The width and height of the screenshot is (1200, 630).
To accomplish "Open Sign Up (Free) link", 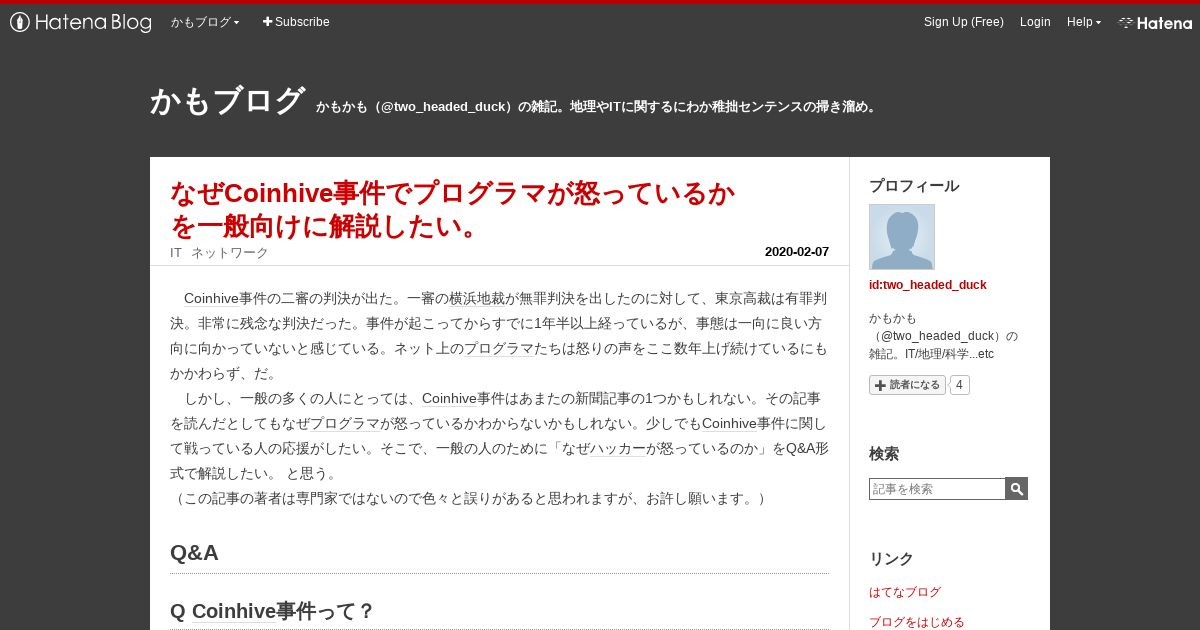I will pos(964,22).
